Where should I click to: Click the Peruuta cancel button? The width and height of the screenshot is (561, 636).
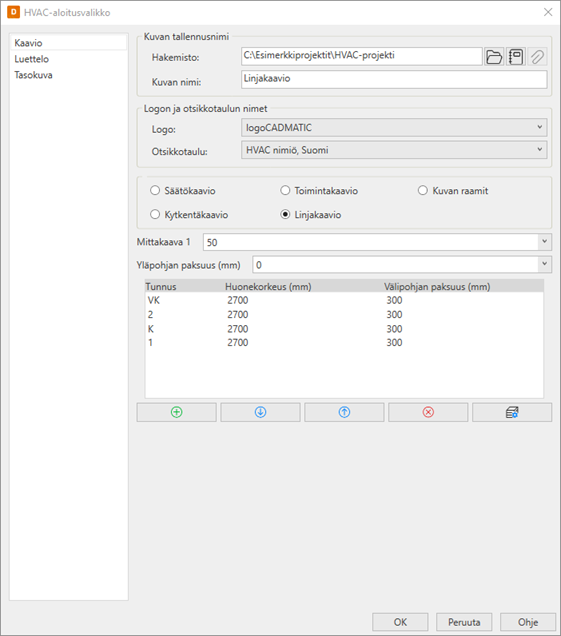coord(464,622)
